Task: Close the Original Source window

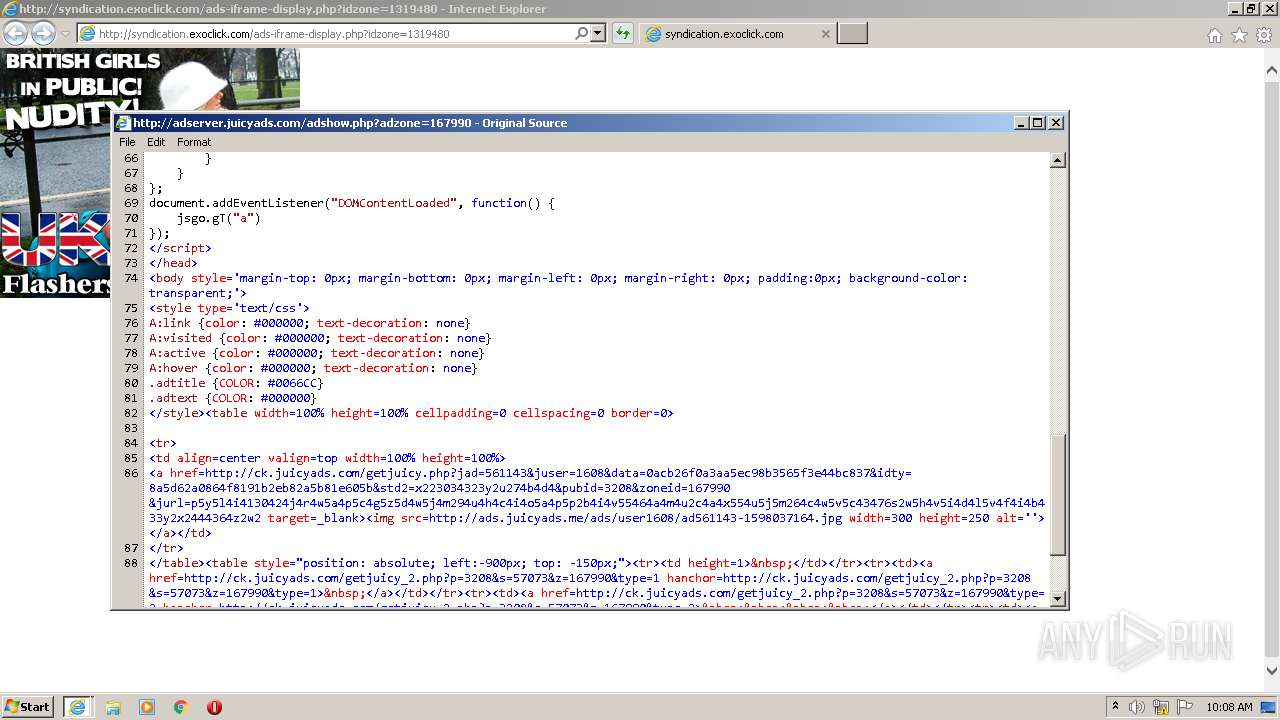Action: [x=1056, y=123]
